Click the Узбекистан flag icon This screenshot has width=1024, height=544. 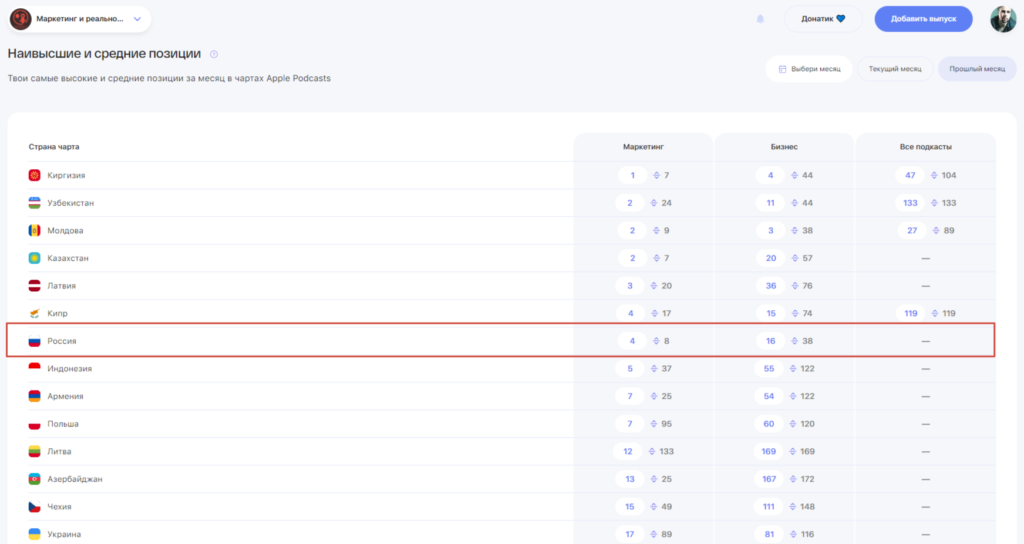[x=35, y=203]
